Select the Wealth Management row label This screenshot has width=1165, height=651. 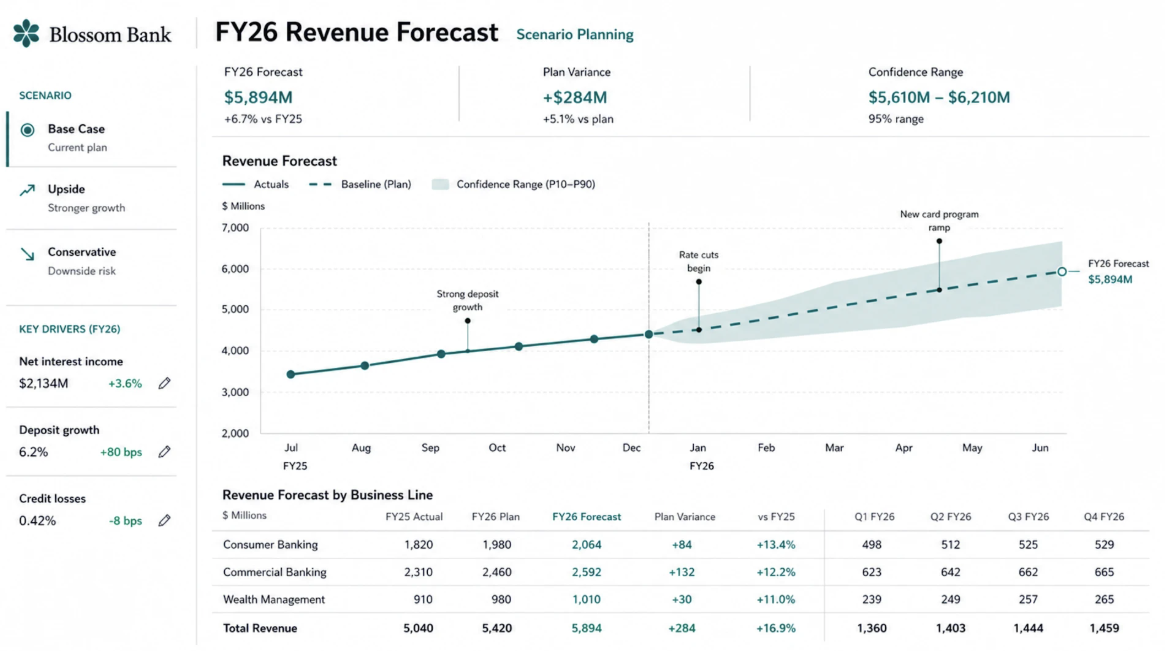pyautogui.click(x=273, y=600)
